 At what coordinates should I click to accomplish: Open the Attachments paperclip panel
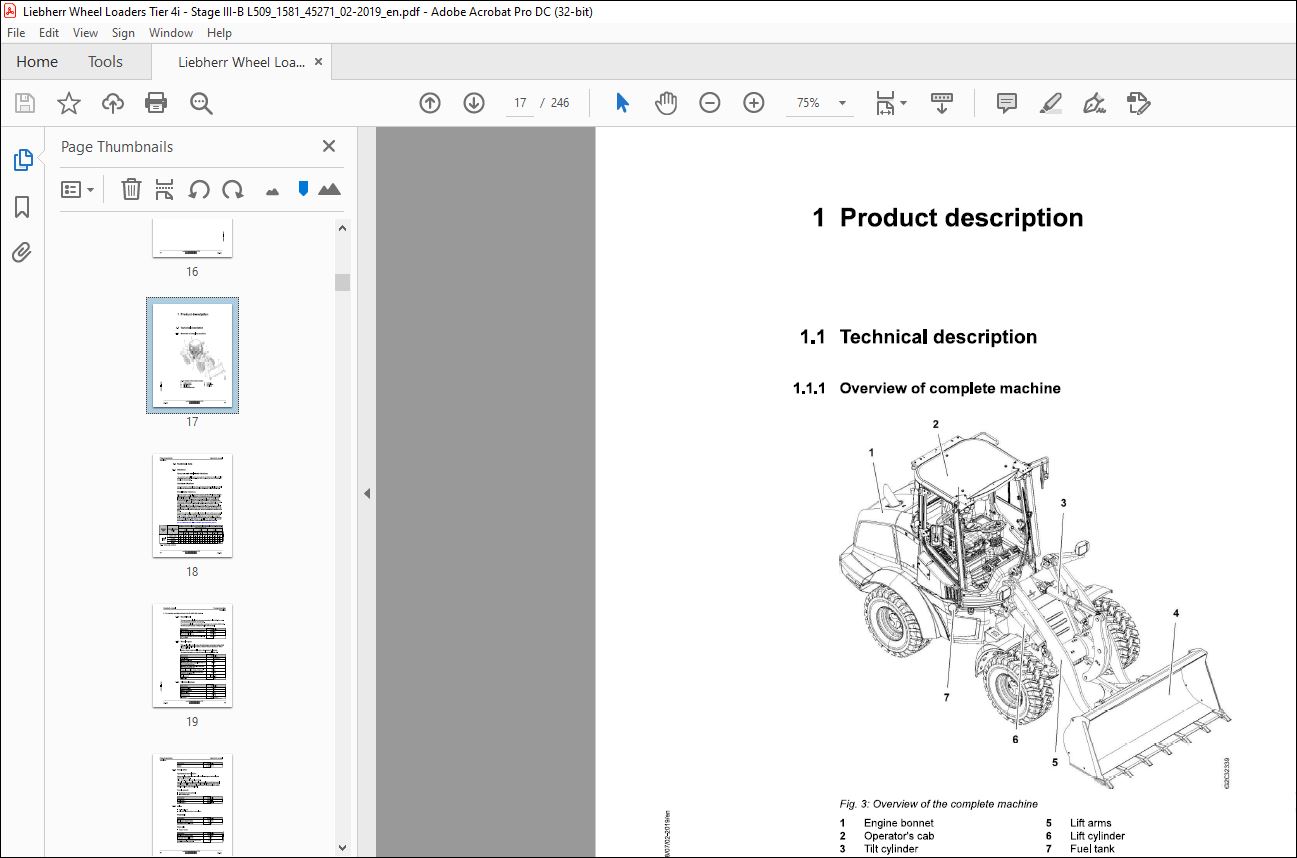22,252
